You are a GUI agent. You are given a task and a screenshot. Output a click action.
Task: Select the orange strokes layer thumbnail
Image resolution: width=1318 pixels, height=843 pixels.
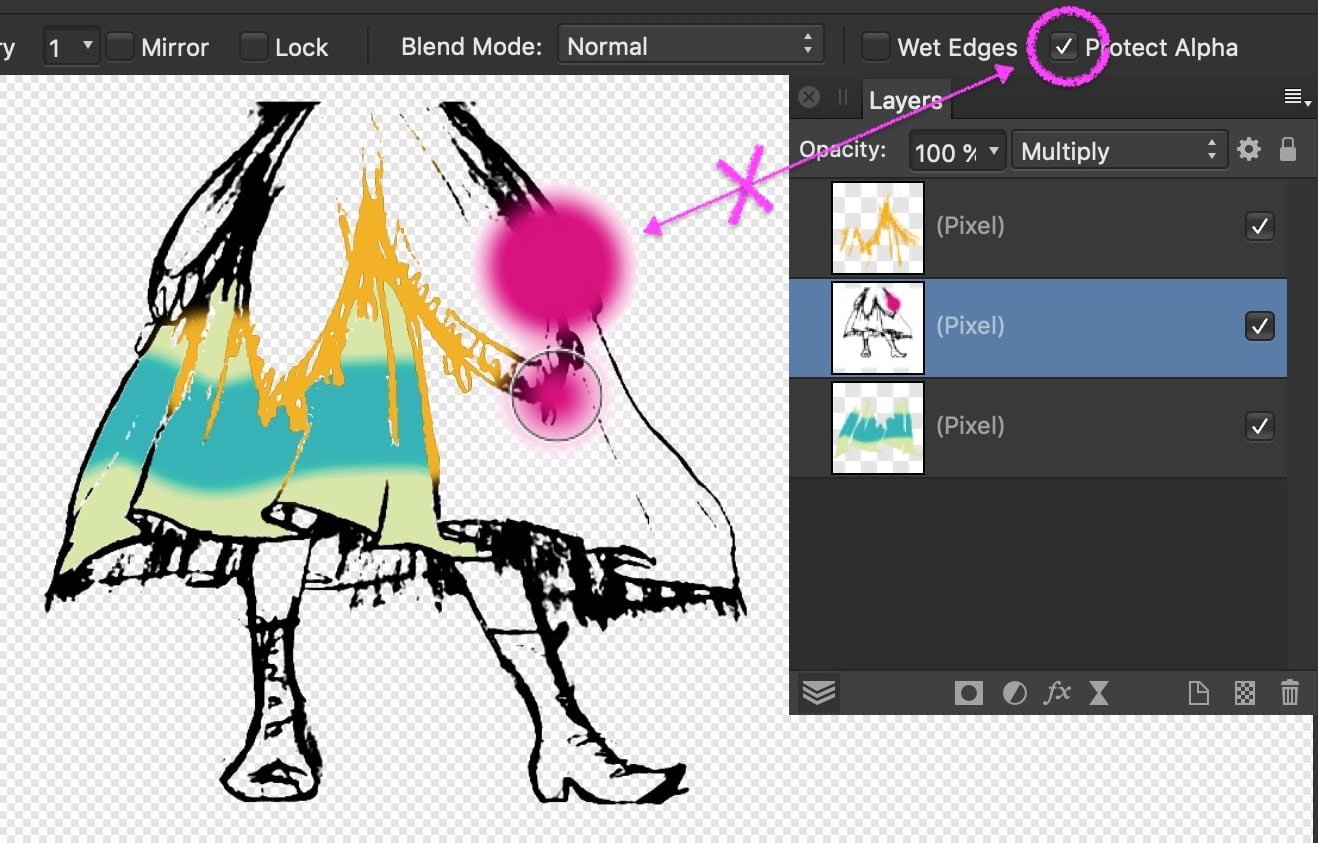[878, 227]
